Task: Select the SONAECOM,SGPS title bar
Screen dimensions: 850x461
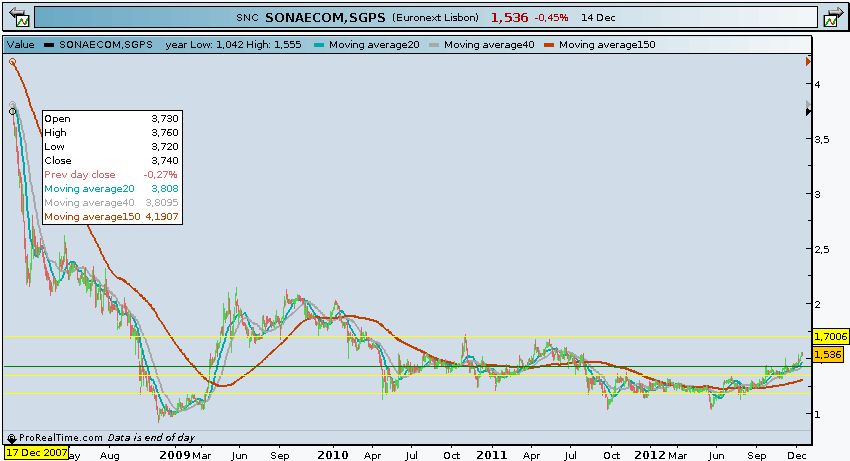Action: (426, 17)
